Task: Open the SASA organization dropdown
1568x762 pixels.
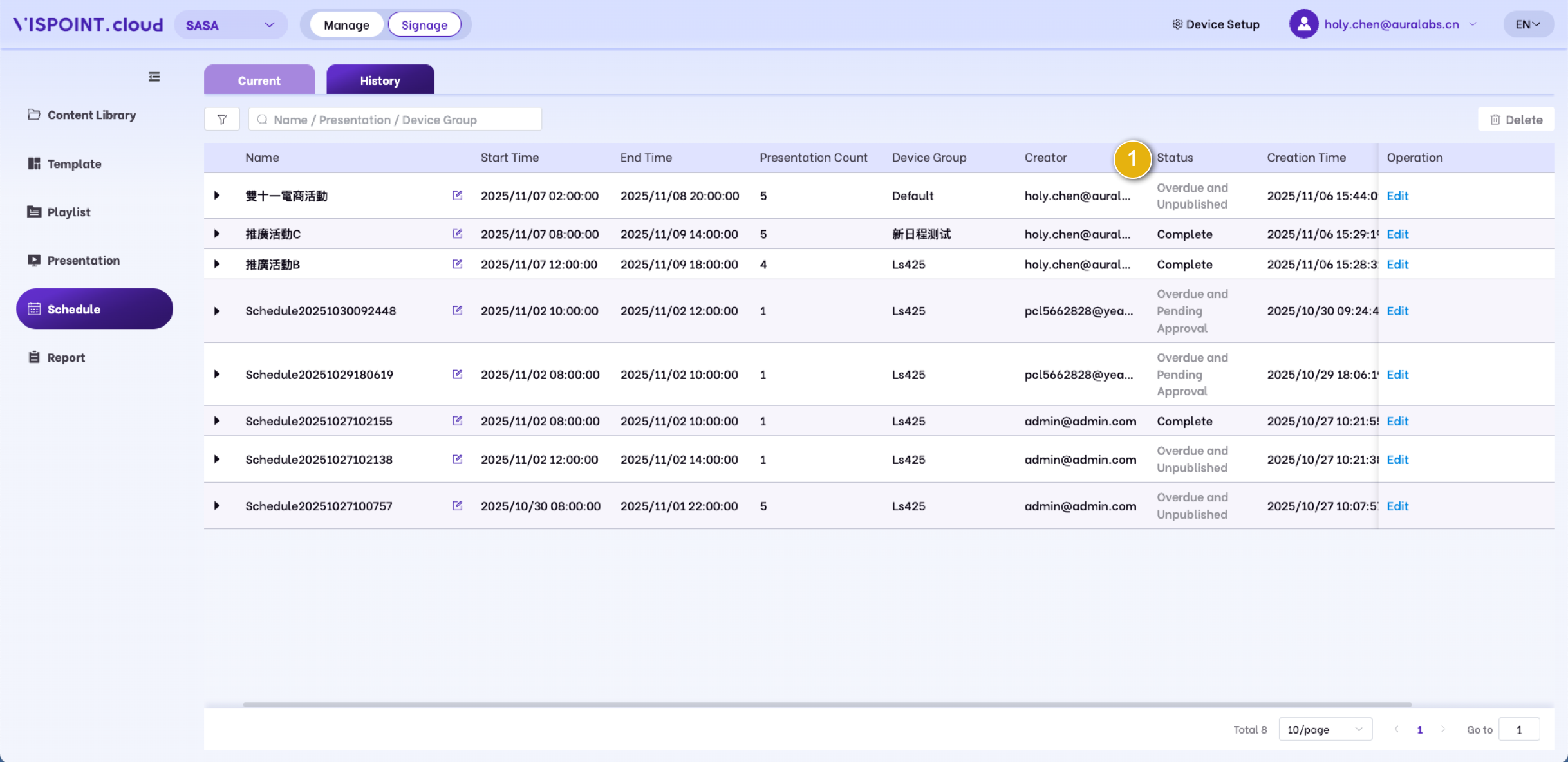Action: (230, 25)
